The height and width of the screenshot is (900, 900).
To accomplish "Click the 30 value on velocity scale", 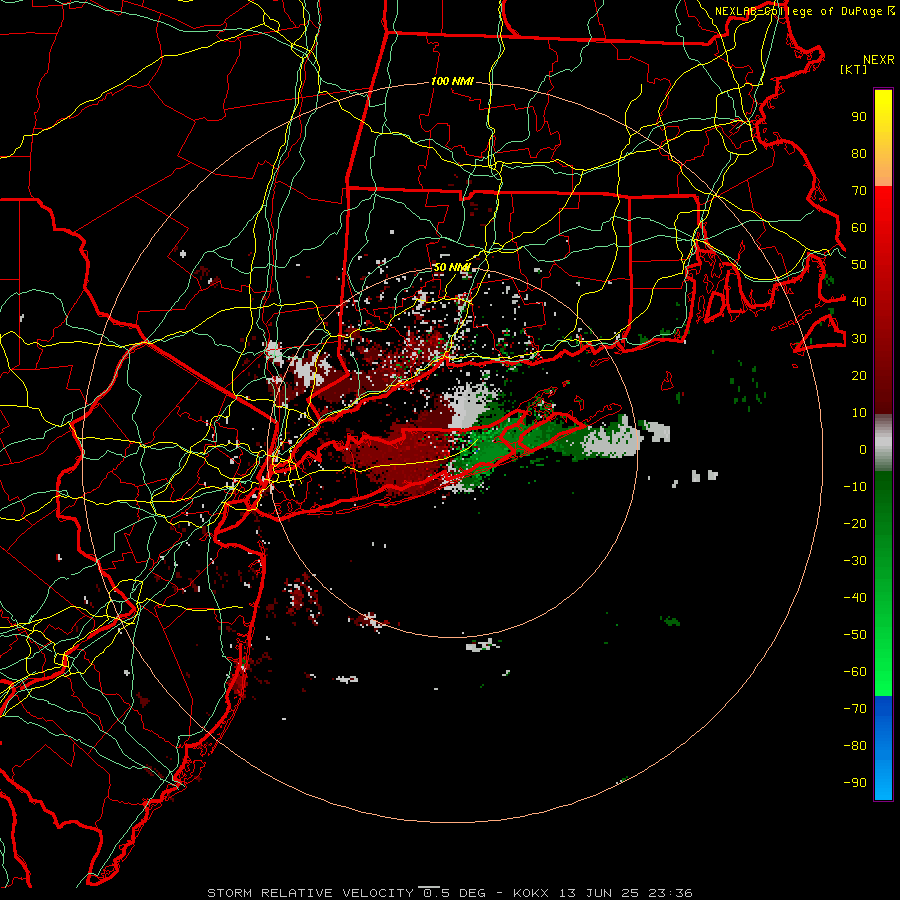I will pyautogui.click(x=859, y=339).
